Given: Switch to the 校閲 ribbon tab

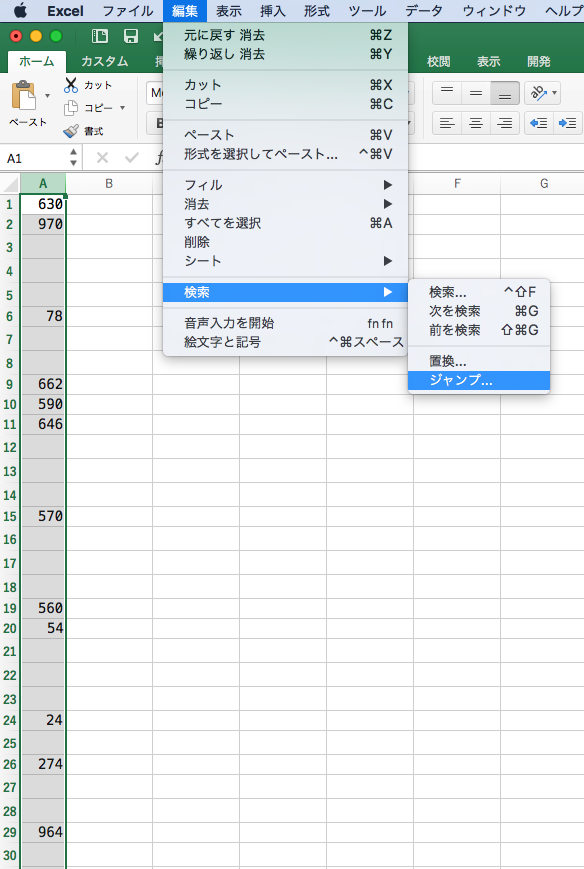Looking at the screenshot, I should point(439,62).
